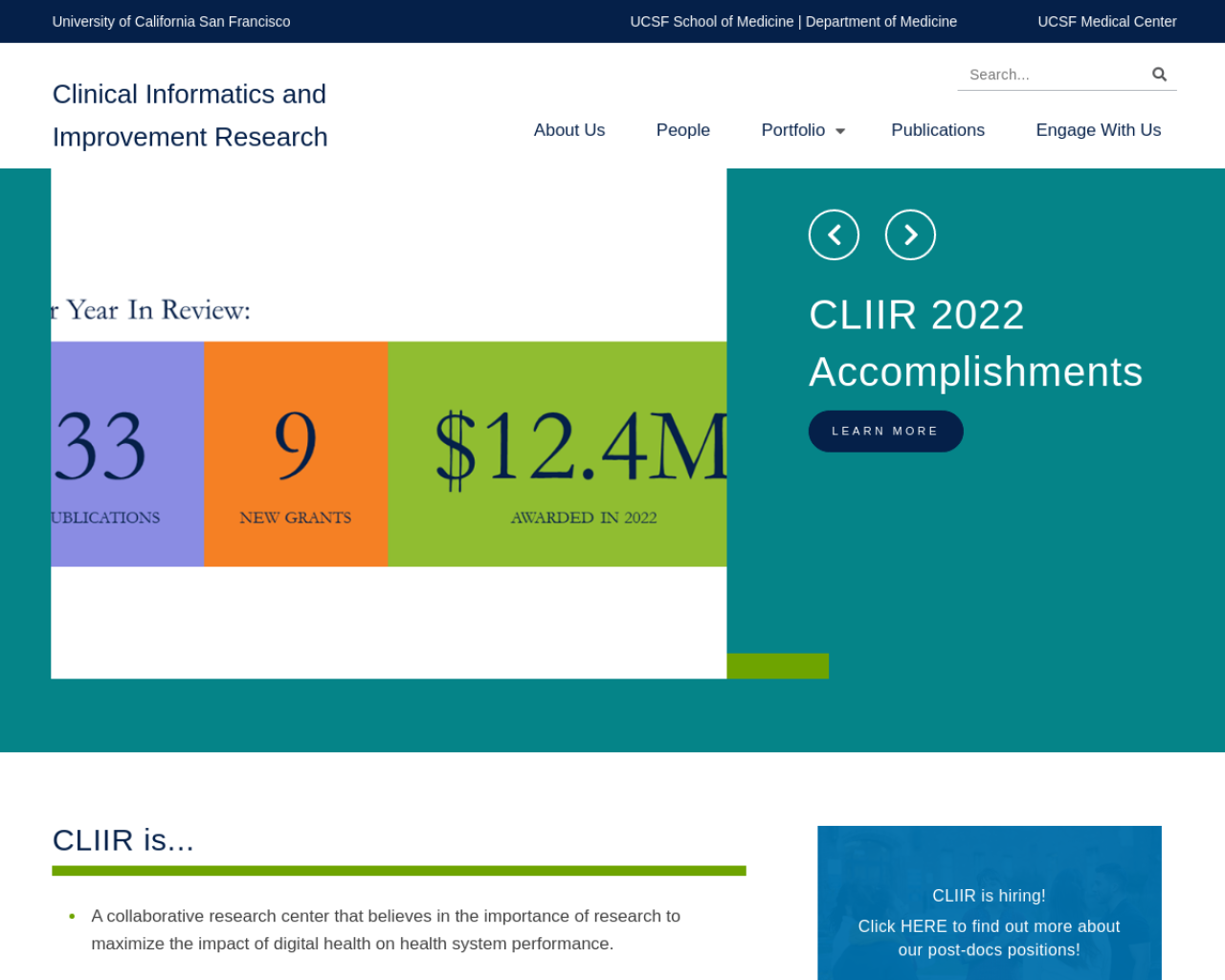Open the Portfolio menu item
1225x980 pixels.
(792, 130)
